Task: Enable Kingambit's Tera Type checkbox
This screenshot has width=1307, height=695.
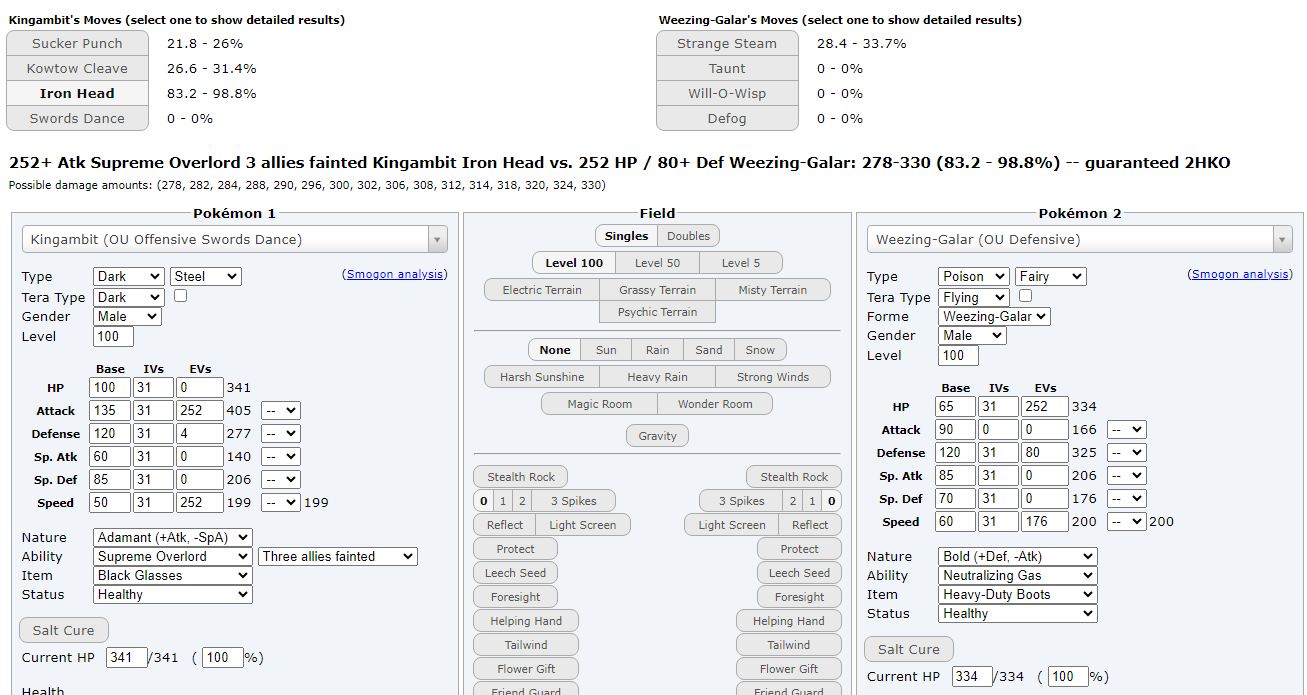Action: click(181, 296)
